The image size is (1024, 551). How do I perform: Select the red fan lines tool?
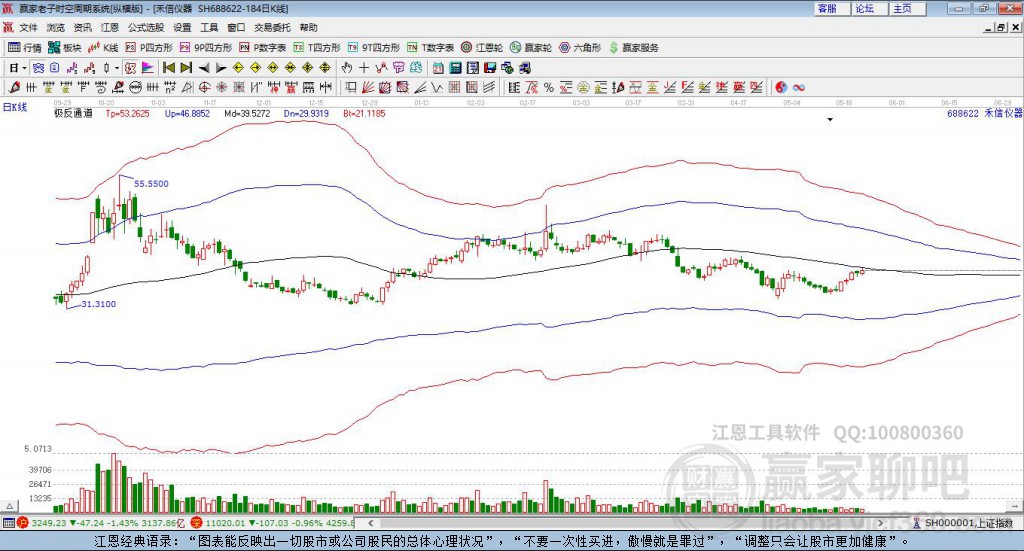[368, 87]
